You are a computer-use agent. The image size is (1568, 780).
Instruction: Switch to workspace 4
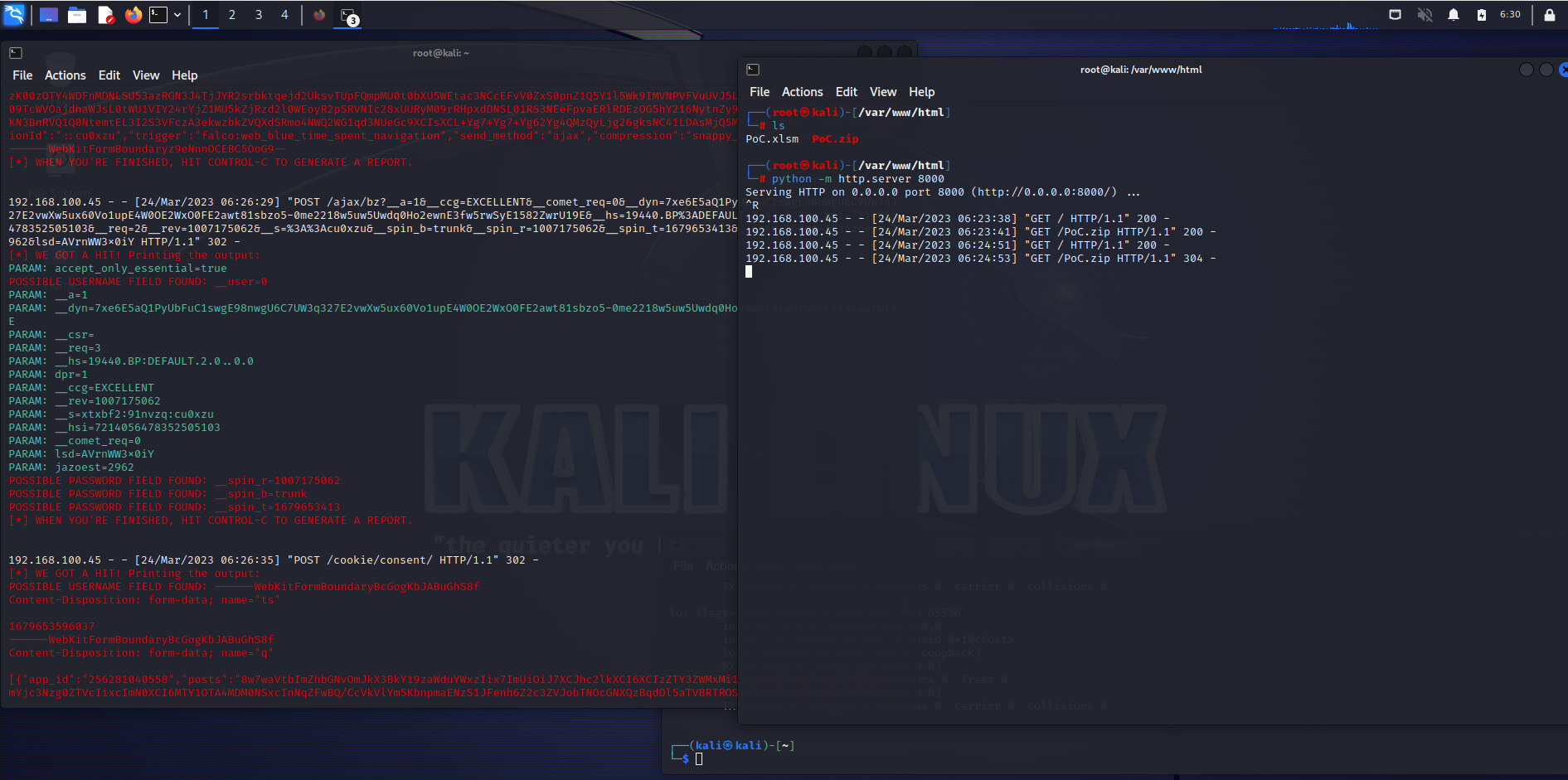tap(284, 15)
